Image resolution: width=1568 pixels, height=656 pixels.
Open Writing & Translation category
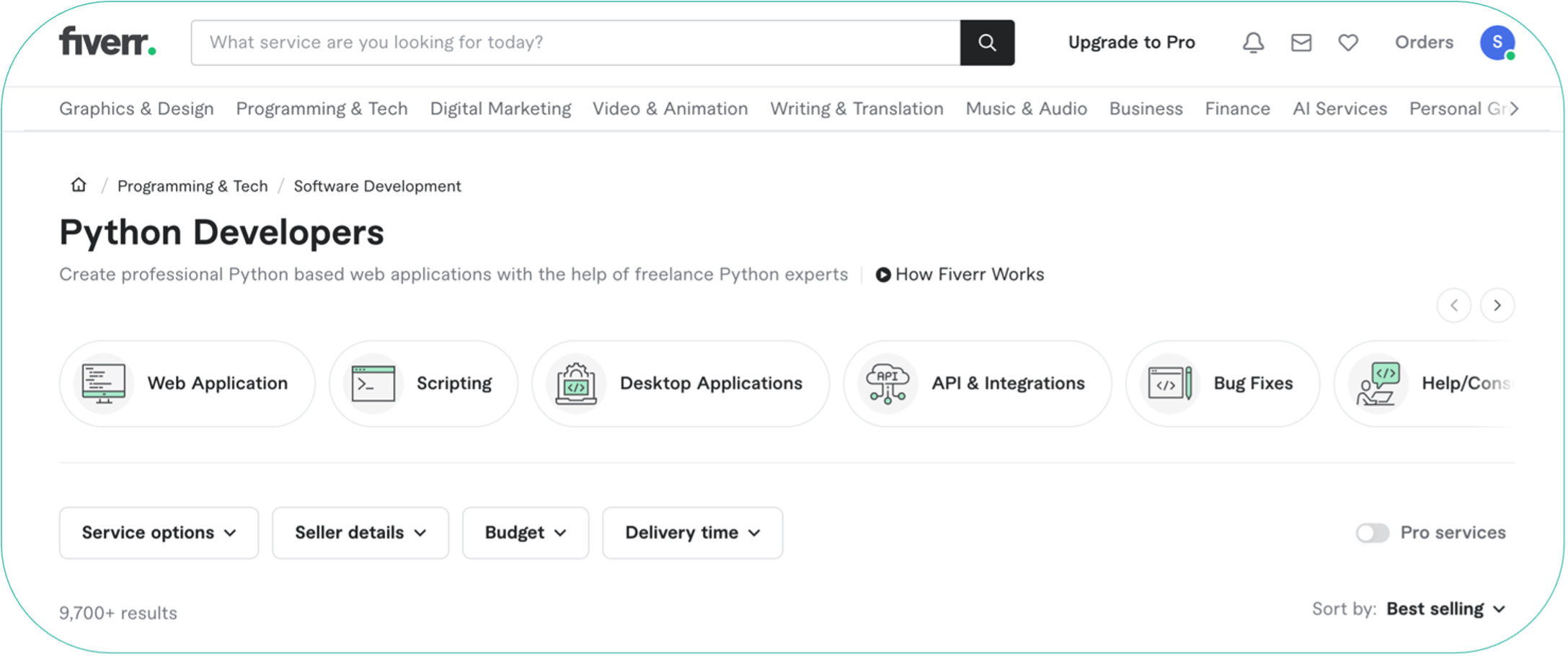(856, 109)
